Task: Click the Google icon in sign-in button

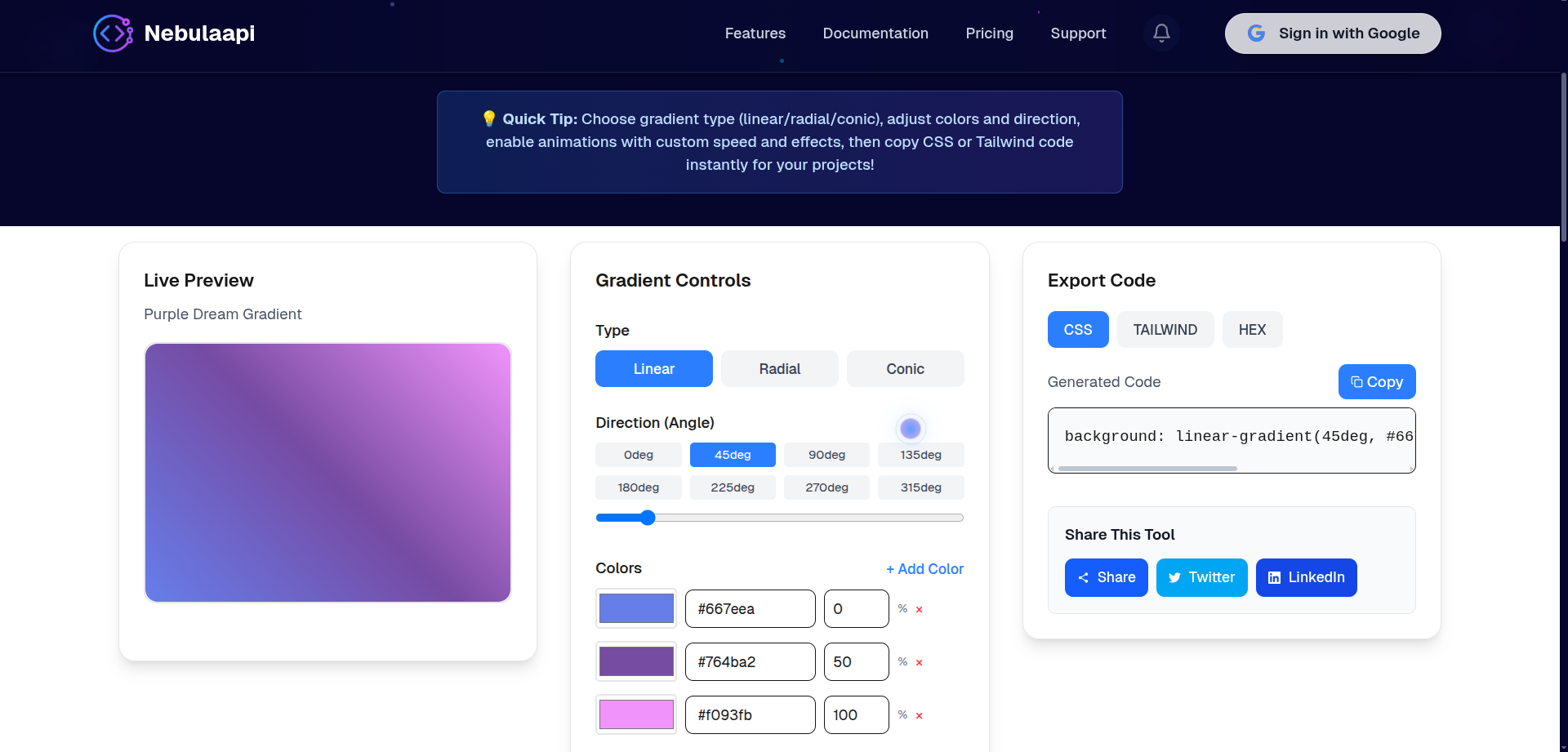Action: (x=1255, y=33)
